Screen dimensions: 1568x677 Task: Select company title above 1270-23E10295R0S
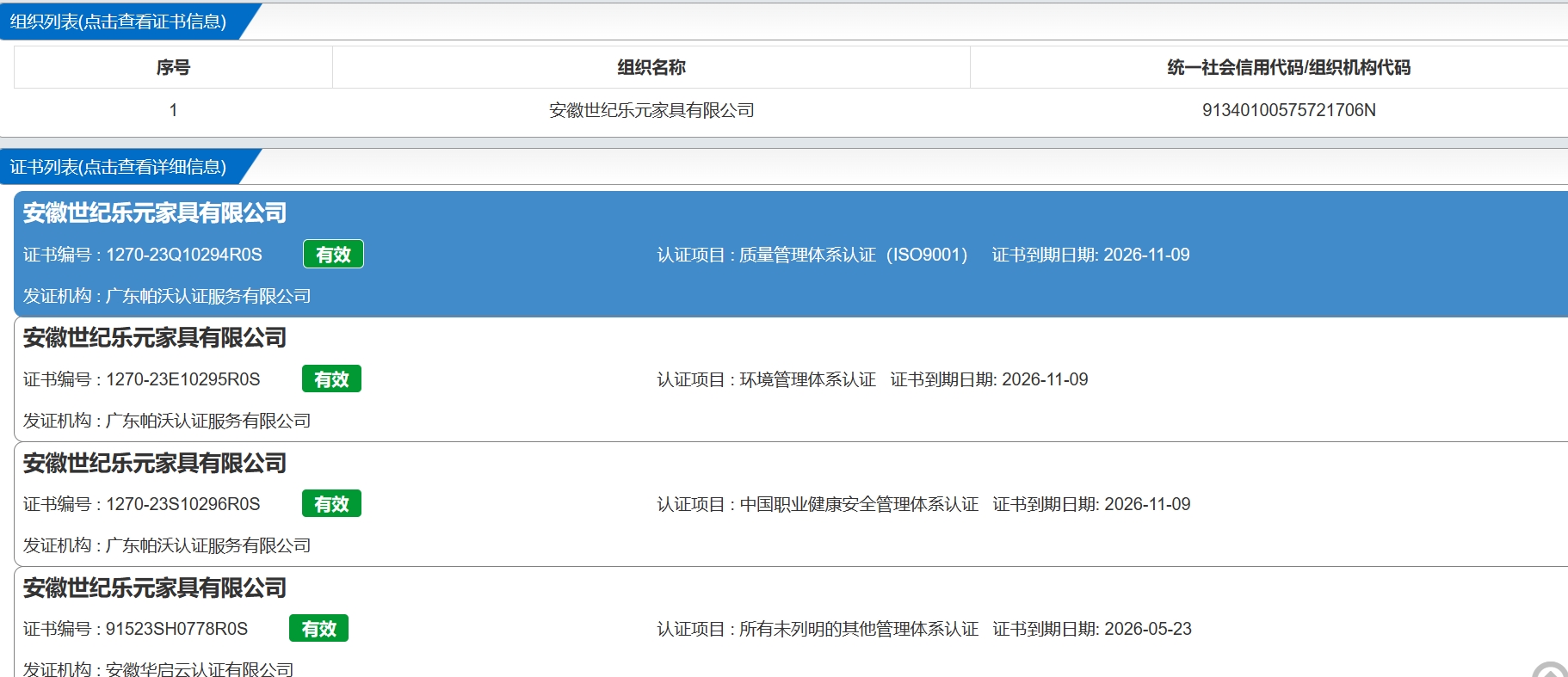[155, 337]
